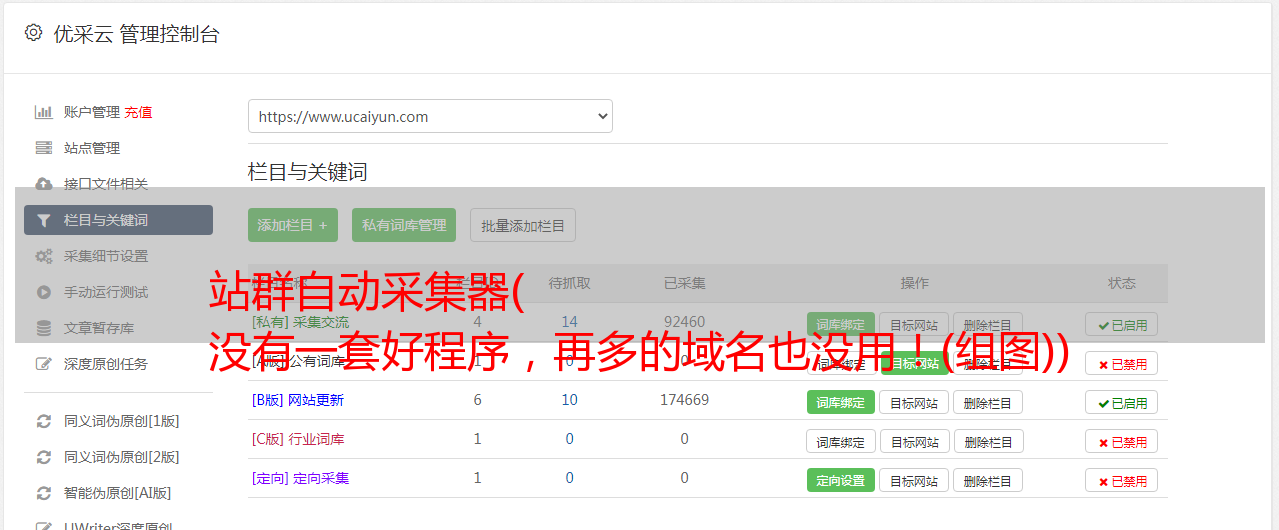Open the [定向] 定向采集 column link
The image size is (1279, 530).
pyautogui.click(x=300, y=478)
